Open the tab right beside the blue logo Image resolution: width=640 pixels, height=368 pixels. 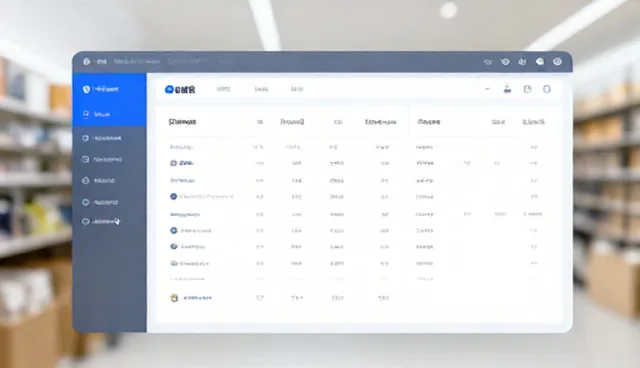pyautogui.click(x=223, y=89)
